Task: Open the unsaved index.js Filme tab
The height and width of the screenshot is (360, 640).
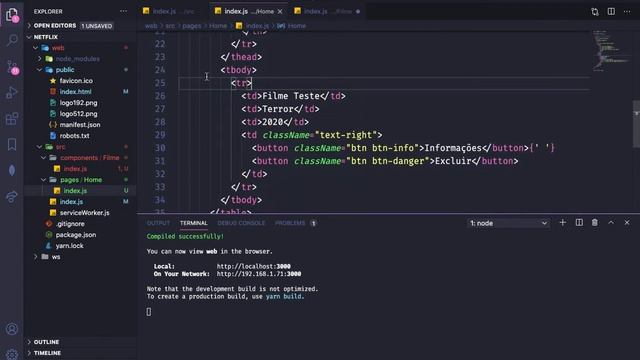Action: (x=329, y=11)
